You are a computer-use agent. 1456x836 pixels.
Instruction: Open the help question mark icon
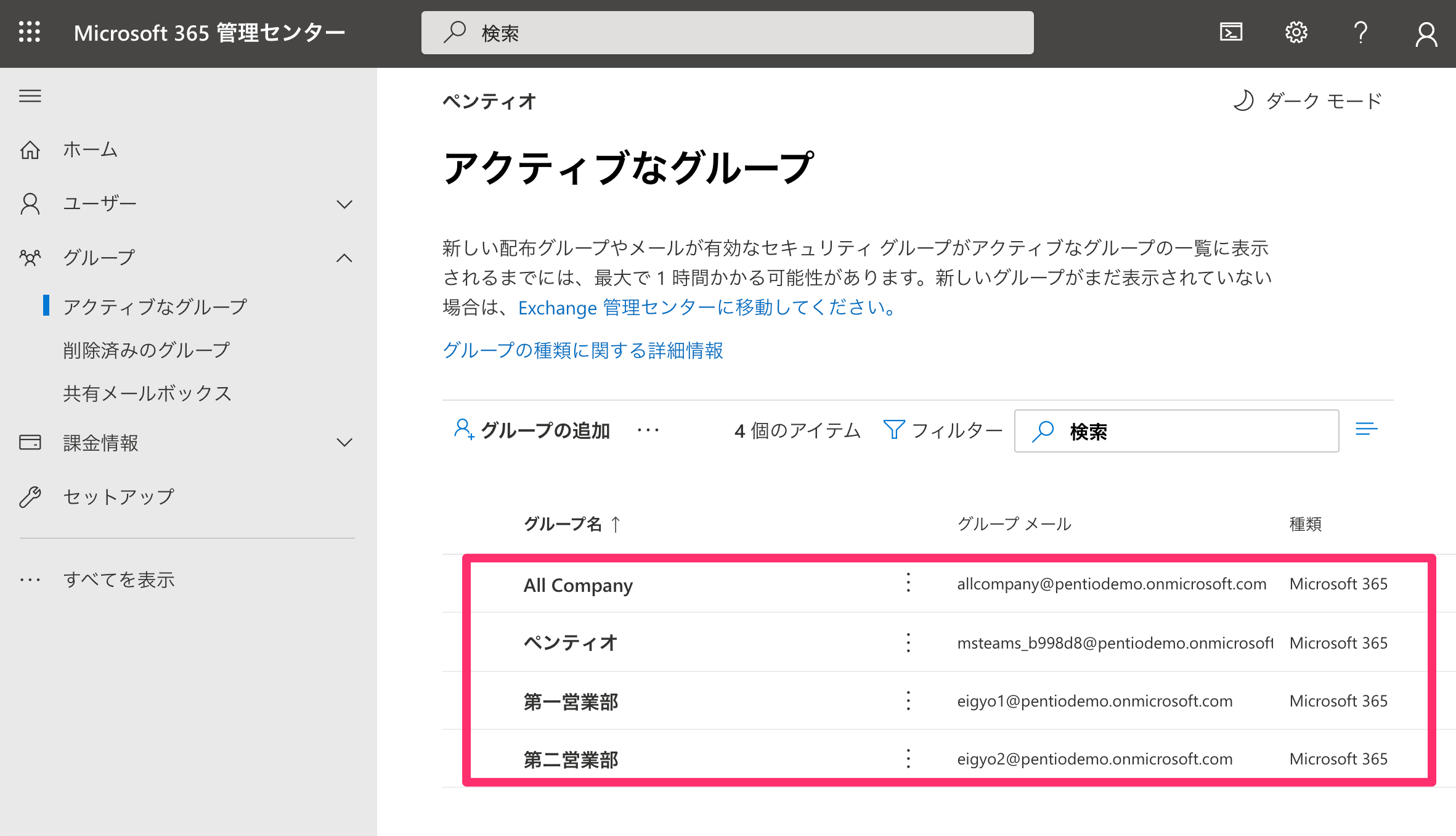click(x=1361, y=32)
